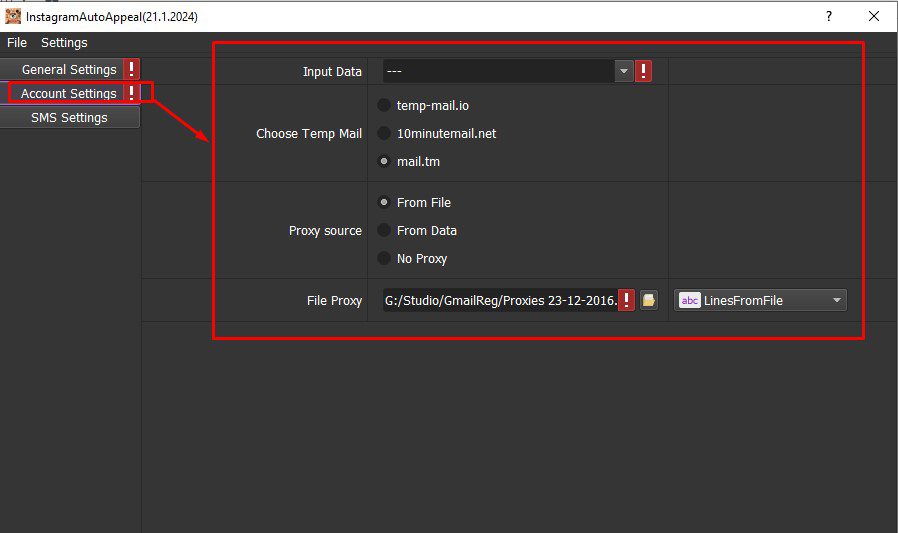
Task: Click the InstagramAutoAppeal app icon in title bar
Action: click(13, 17)
